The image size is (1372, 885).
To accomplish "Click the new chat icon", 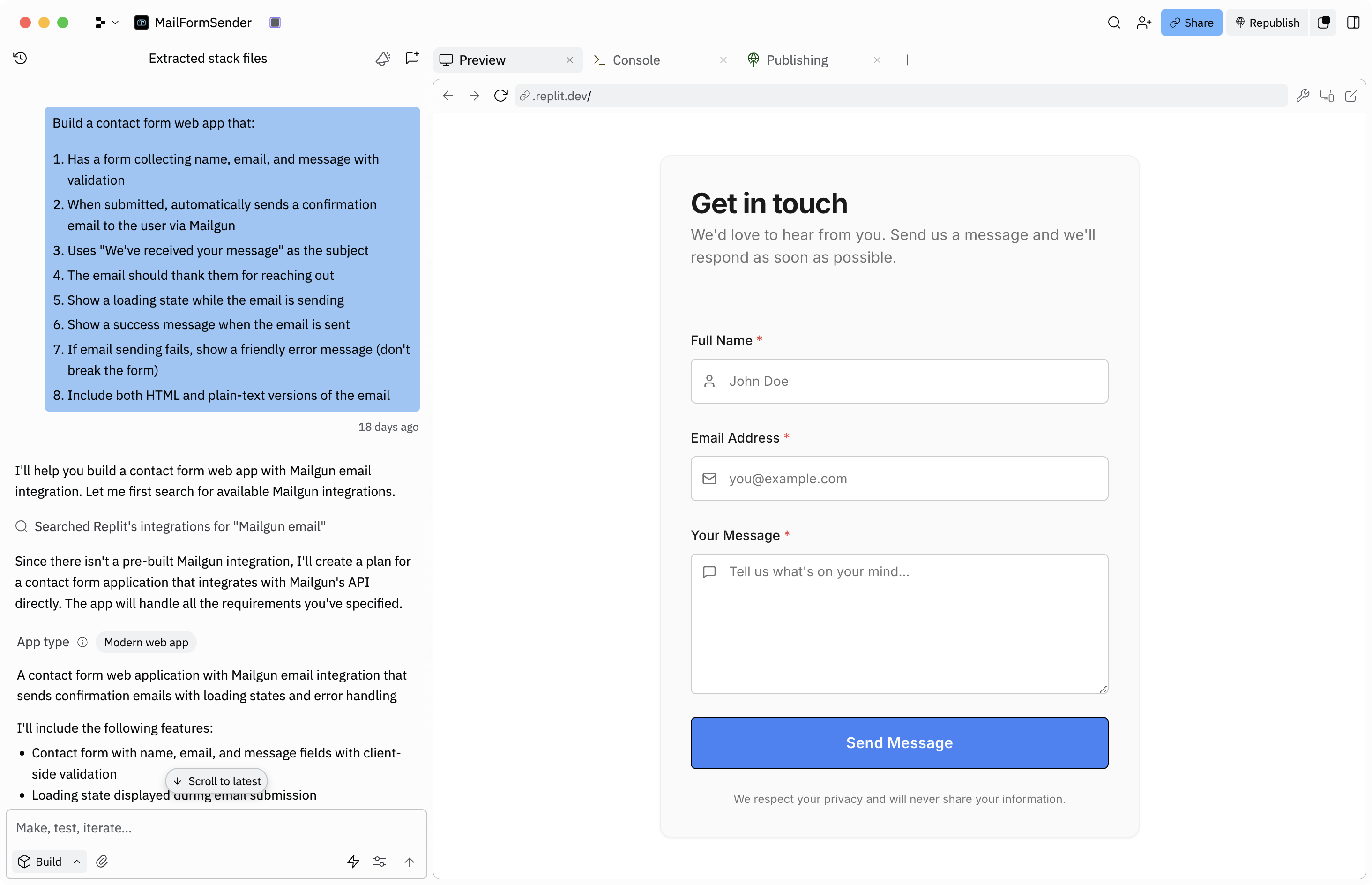I will [x=412, y=58].
